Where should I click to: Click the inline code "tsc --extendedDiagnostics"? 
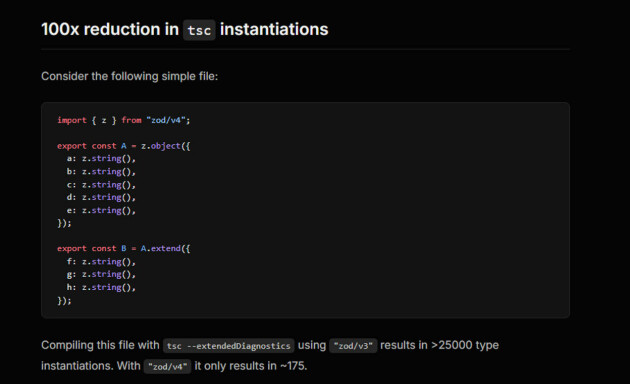pyautogui.click(x=229, y=345)
